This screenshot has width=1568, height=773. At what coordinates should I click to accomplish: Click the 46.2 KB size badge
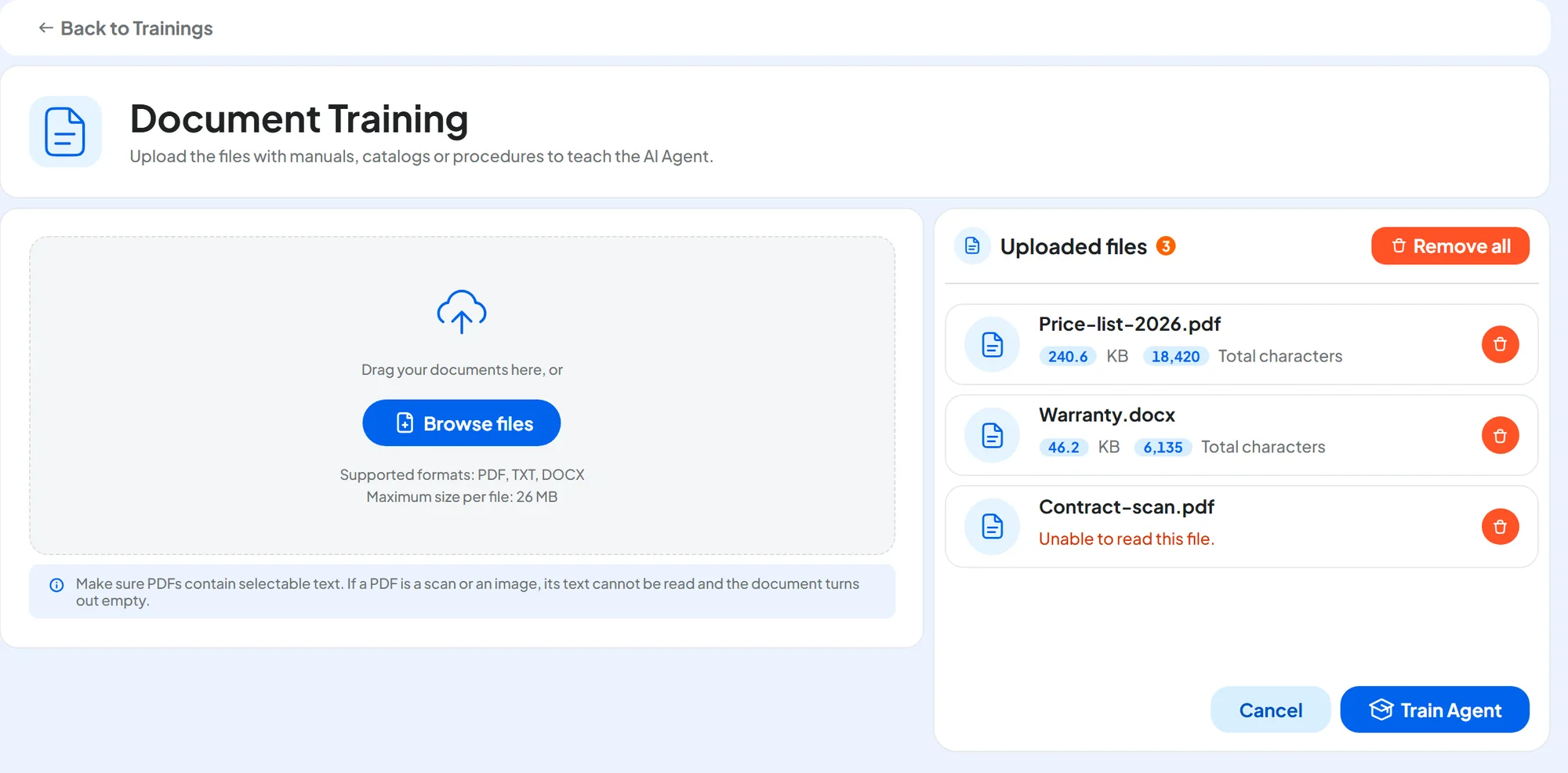[x=1063, y=447]
